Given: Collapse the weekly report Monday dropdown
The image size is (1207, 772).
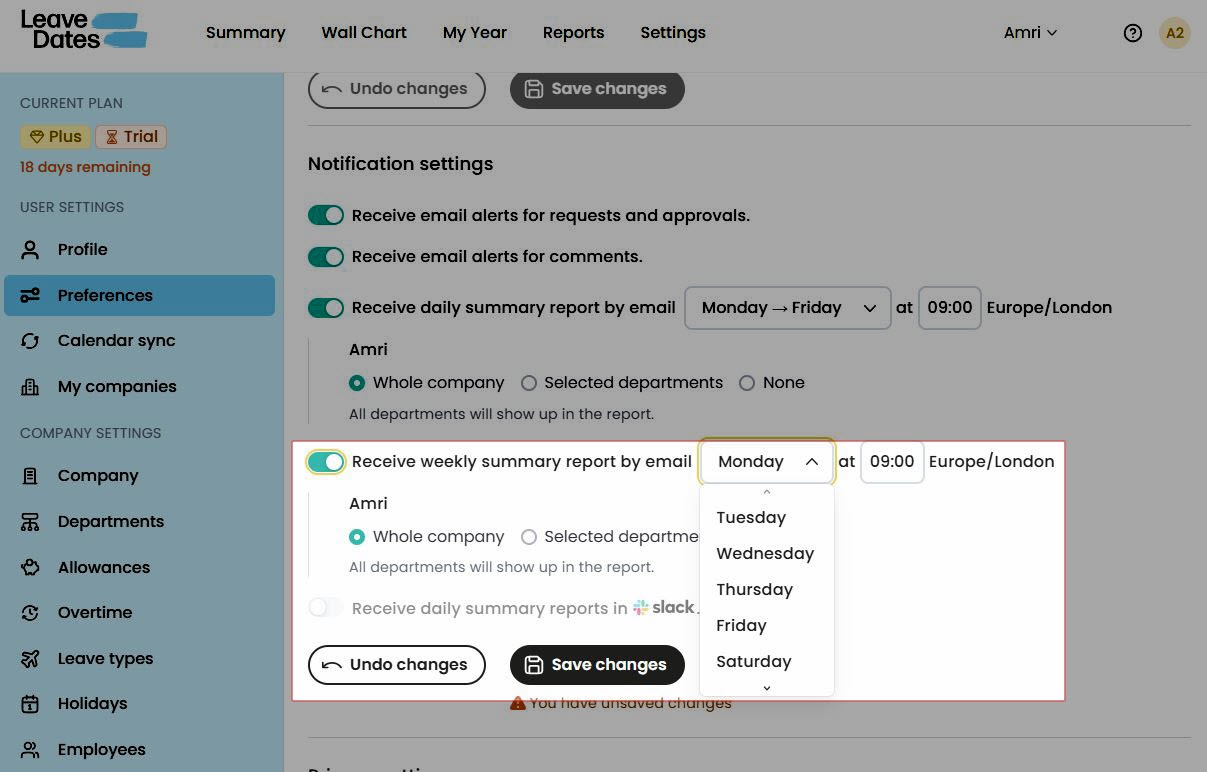Looking at the screenshot, I should [767, 462].
